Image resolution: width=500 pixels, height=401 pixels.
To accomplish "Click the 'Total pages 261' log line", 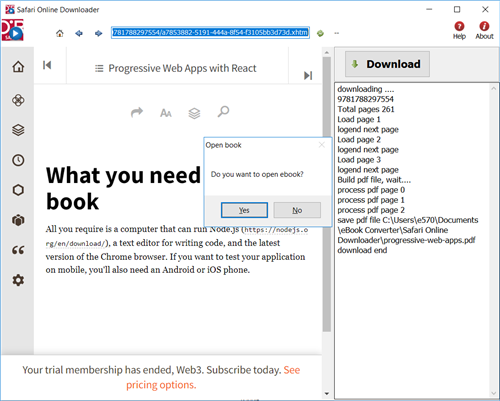I will [x=366, y=109].
